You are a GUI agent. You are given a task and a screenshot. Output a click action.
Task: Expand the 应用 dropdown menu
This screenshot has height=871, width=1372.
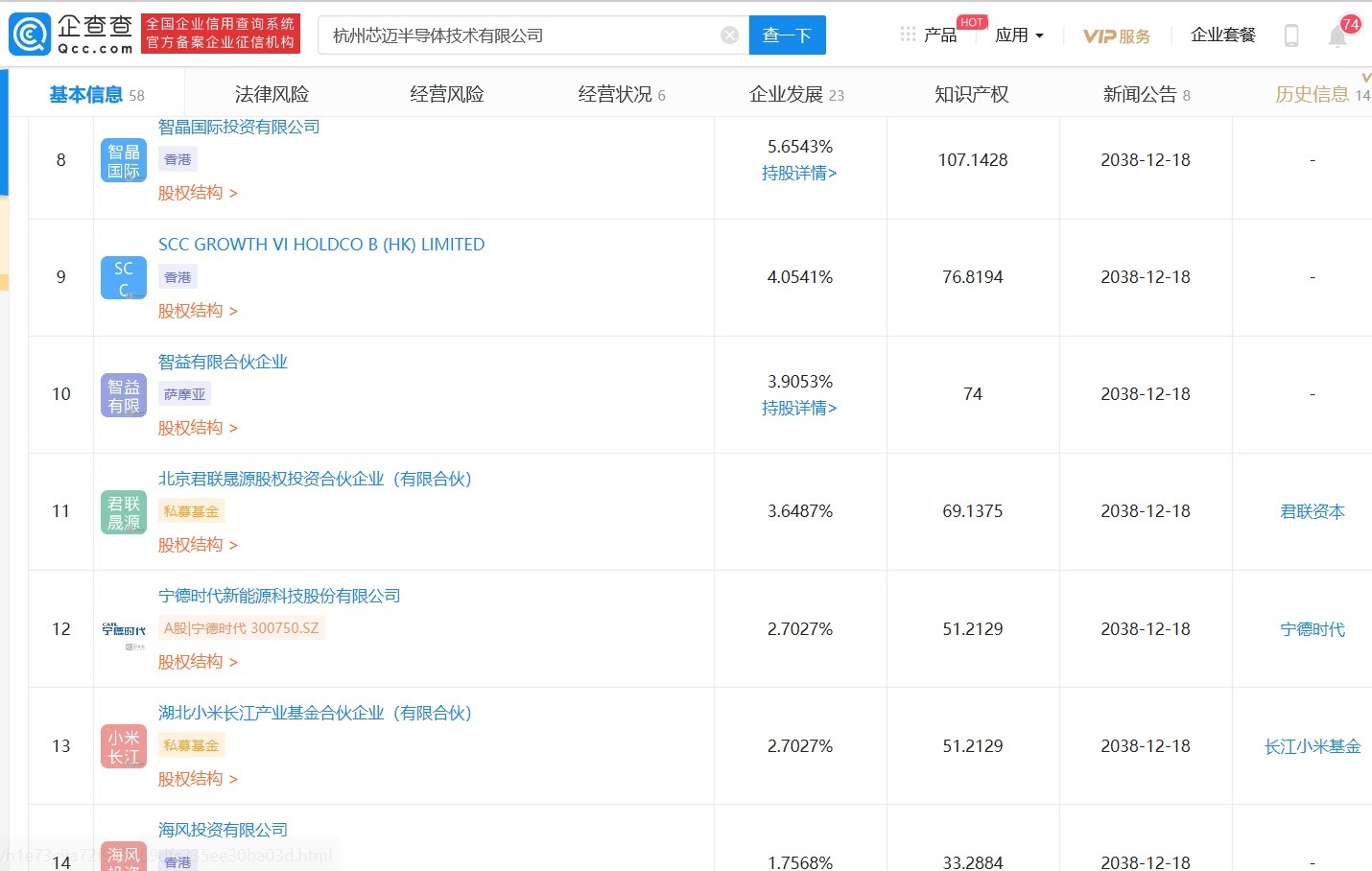[x=1019, y=35]
